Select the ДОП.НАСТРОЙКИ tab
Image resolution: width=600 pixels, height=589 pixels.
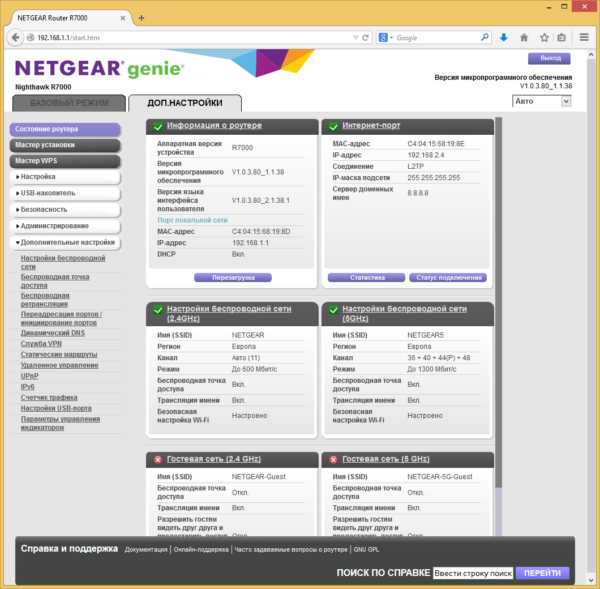tap(185, 103)
